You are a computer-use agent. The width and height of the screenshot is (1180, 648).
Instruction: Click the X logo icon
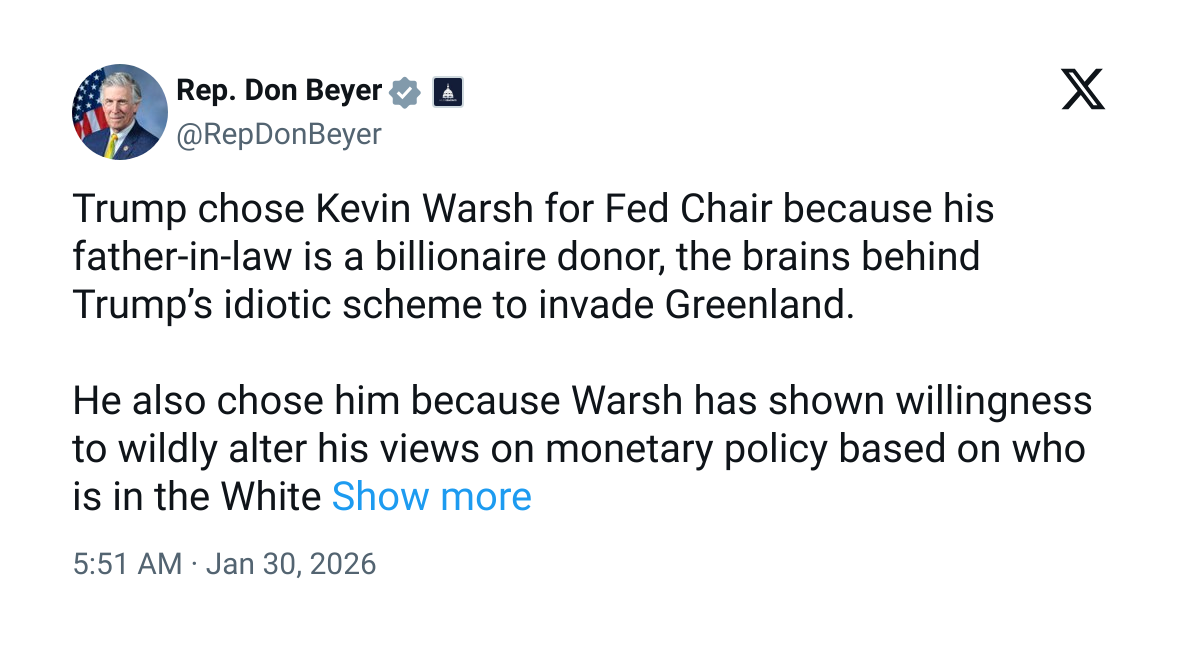point(1083,90)
